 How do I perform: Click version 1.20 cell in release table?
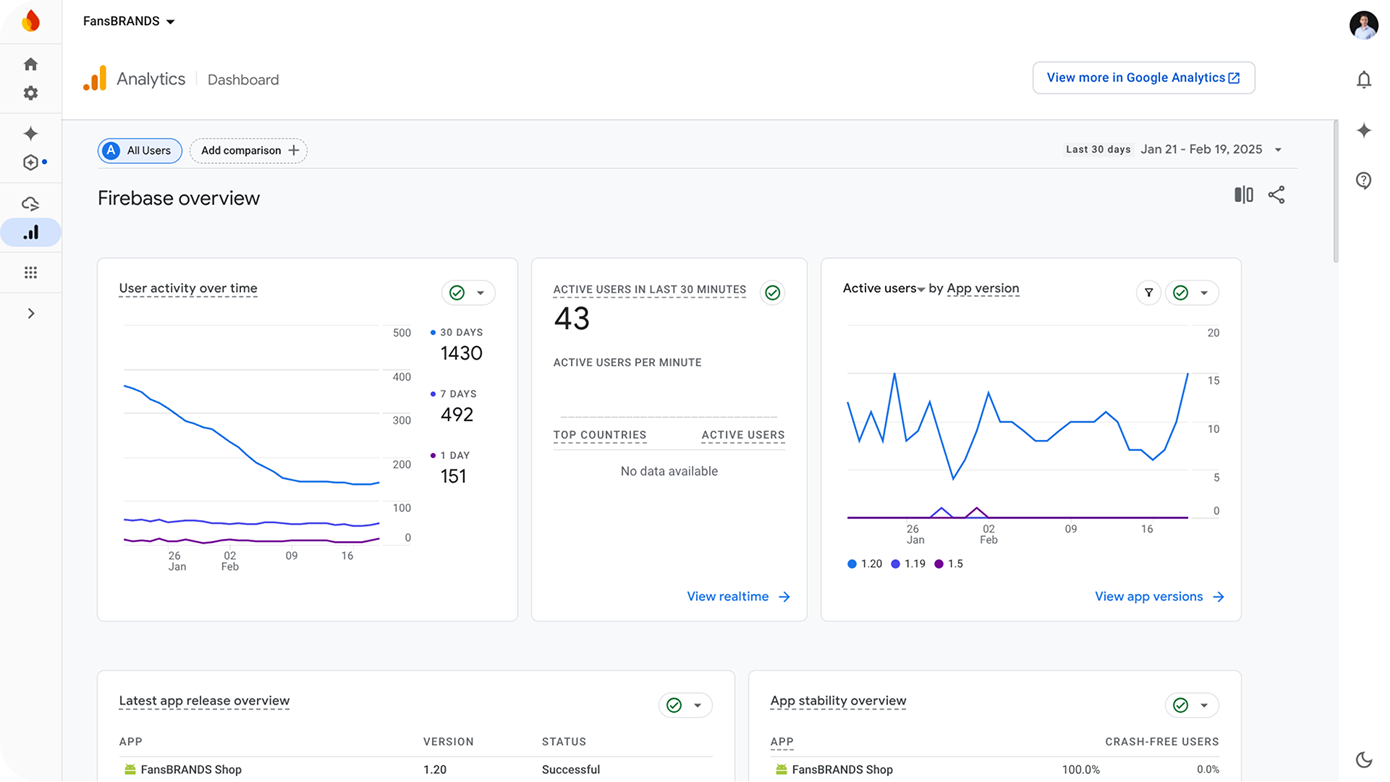(x=435, y=770)
